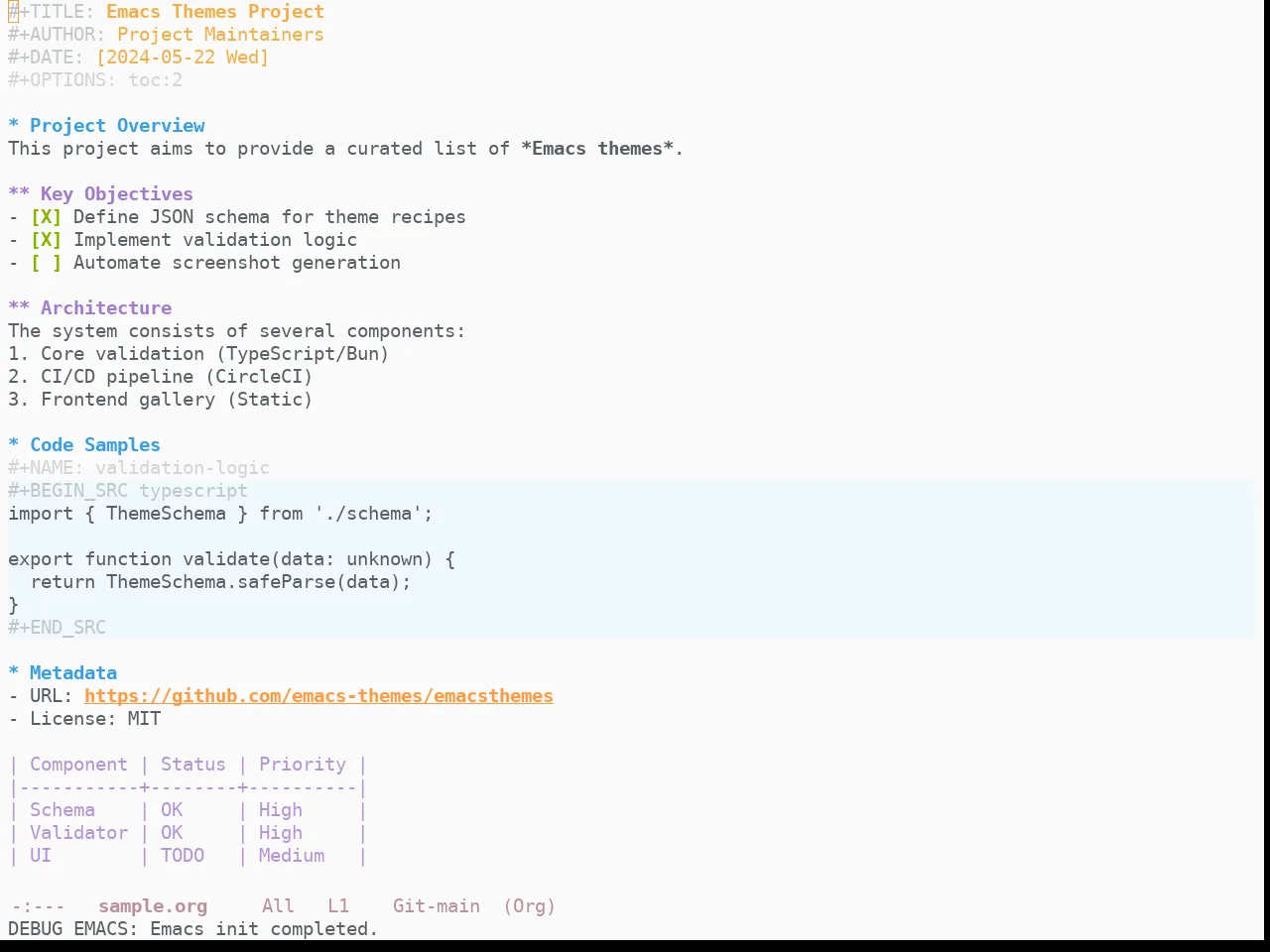Check the 'Automate screenshot generation' box

46,263
